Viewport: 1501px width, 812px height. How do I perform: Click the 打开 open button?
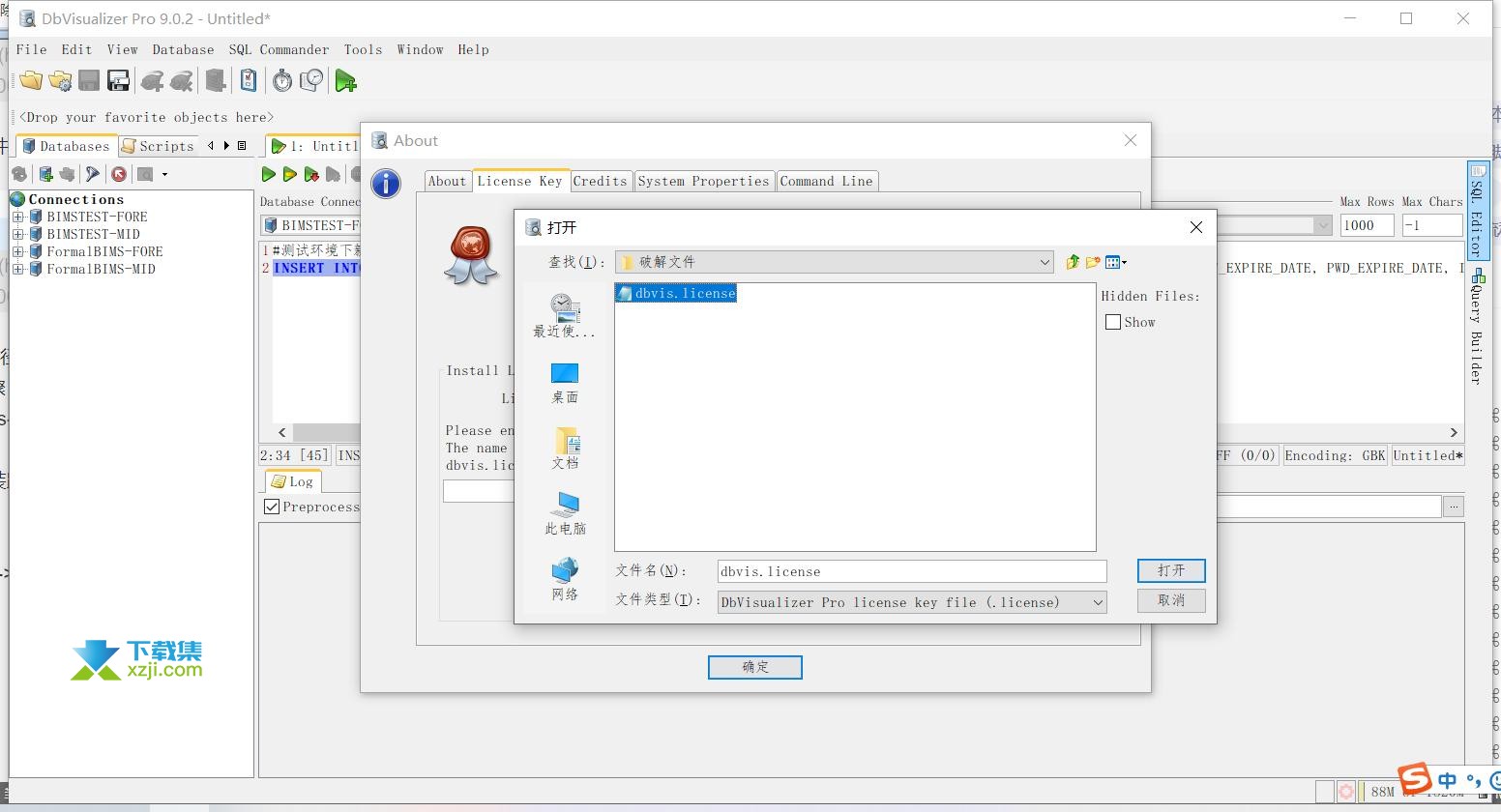pyautogui.click(x=1171, y=570)
